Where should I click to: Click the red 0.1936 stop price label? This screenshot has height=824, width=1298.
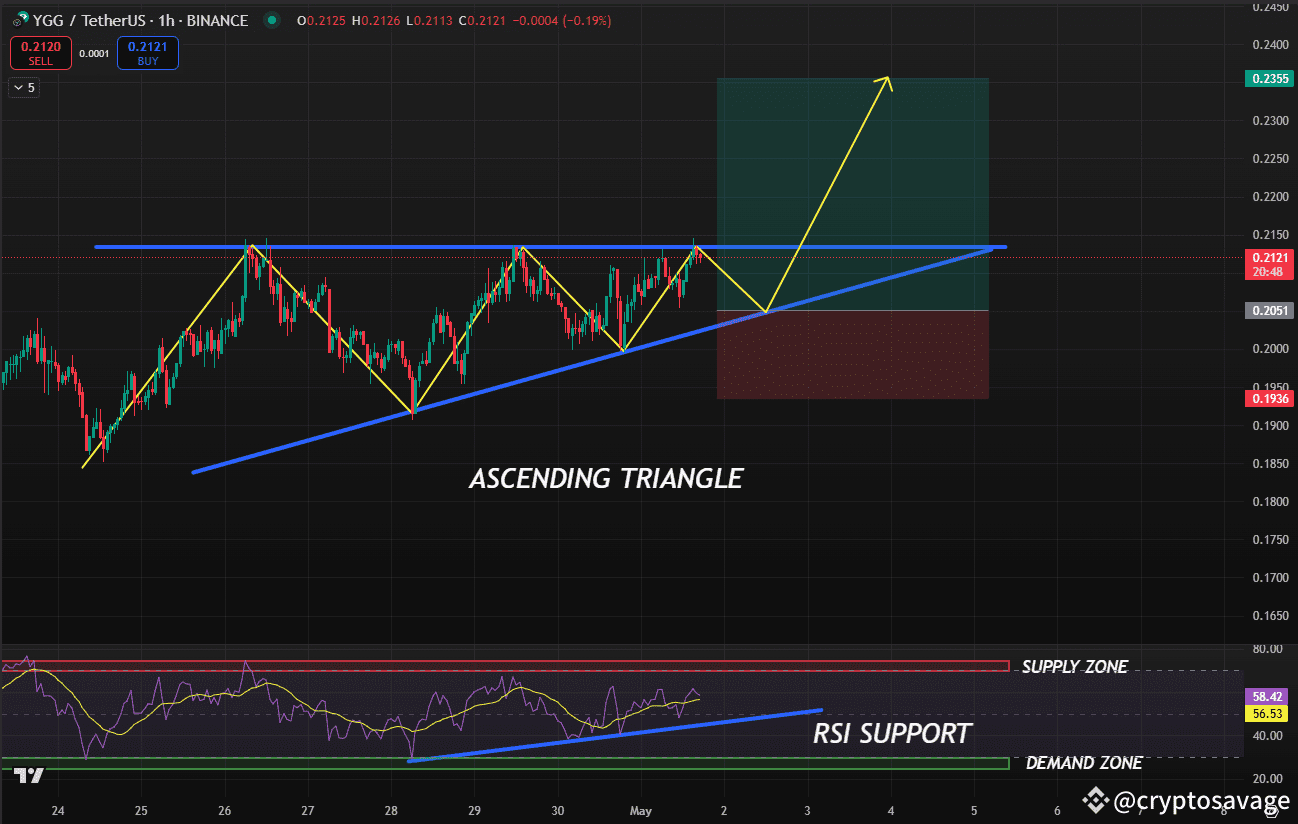click(1269, 399)
